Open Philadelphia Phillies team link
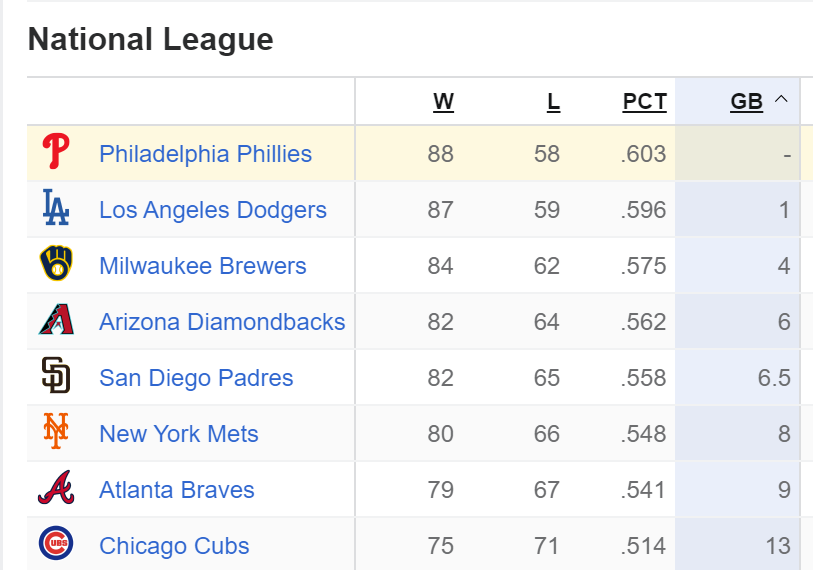 205,154
